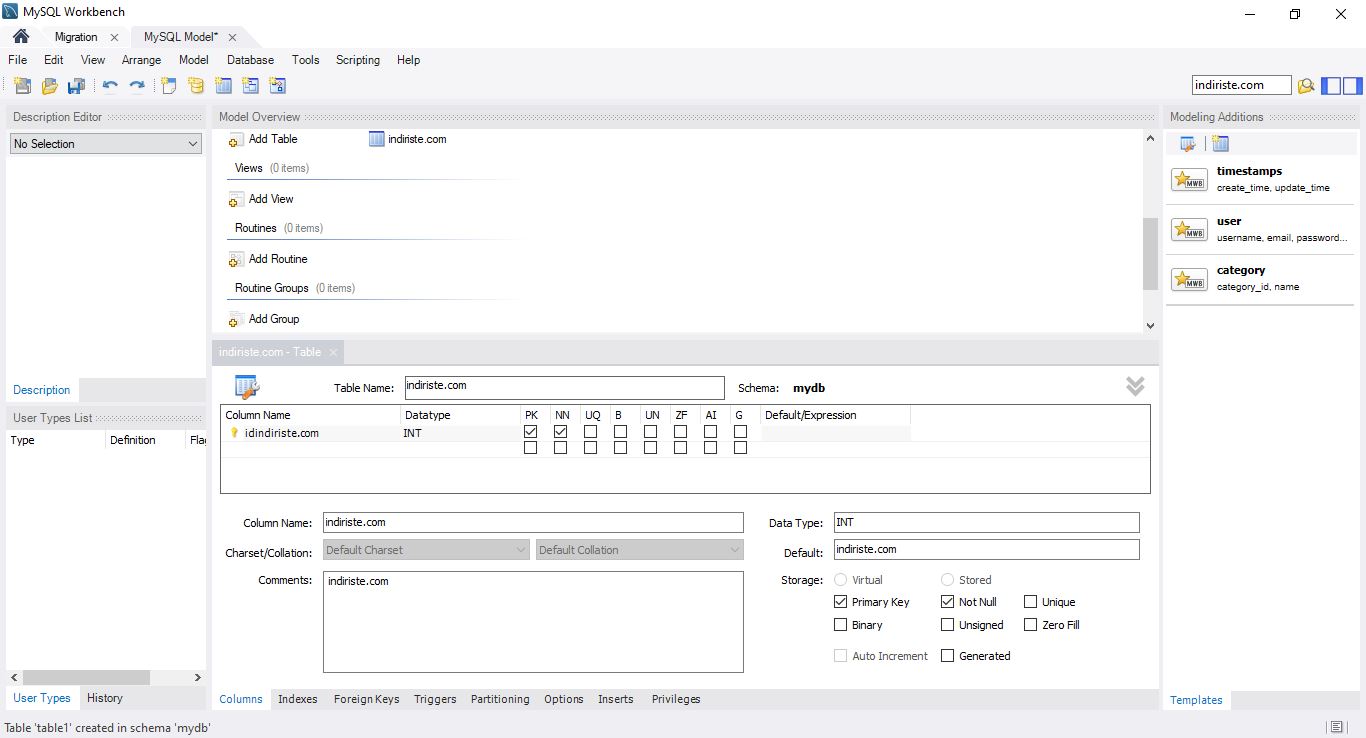Open the History tab
Screen dimensions: 1366x738
[x=104, y=698]
